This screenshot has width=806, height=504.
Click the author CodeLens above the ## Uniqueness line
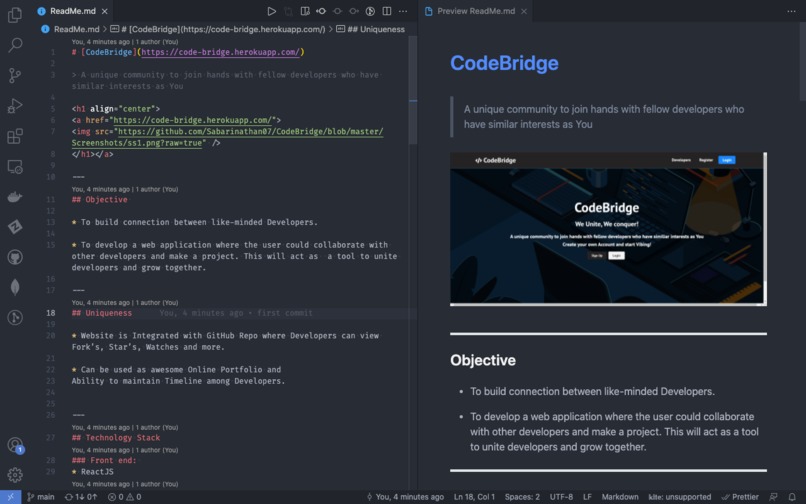125,302
